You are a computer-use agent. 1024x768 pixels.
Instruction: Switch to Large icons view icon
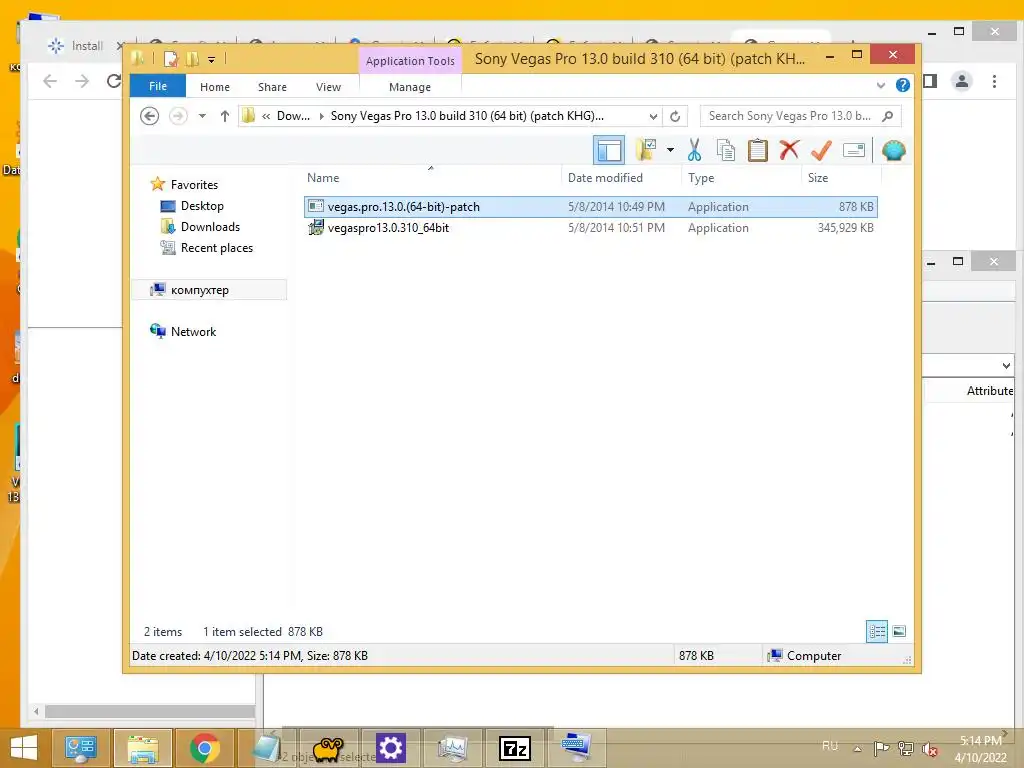click(899, 631)
